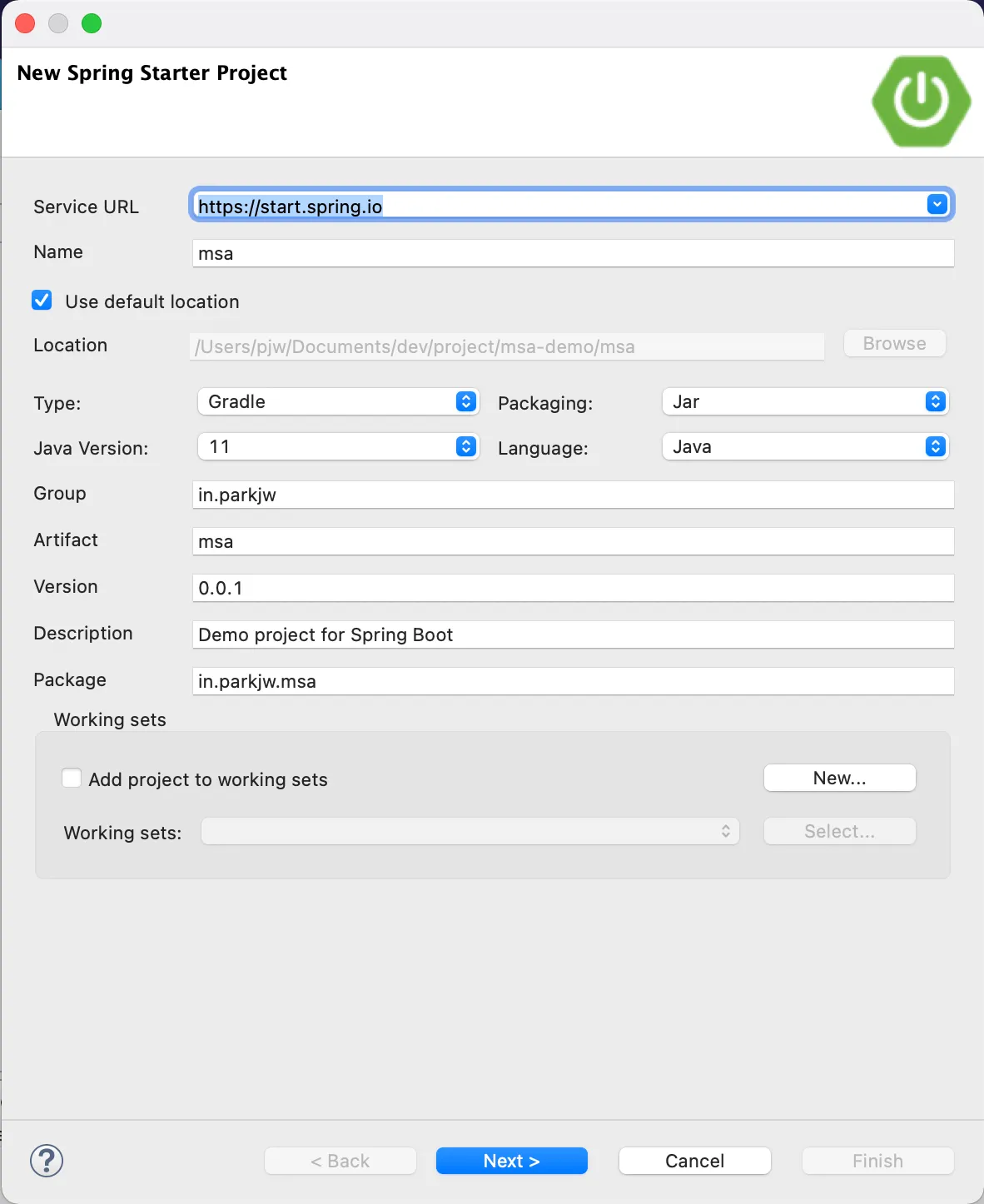Open the Packaging dropdown showing Jar

pos(804,401)
